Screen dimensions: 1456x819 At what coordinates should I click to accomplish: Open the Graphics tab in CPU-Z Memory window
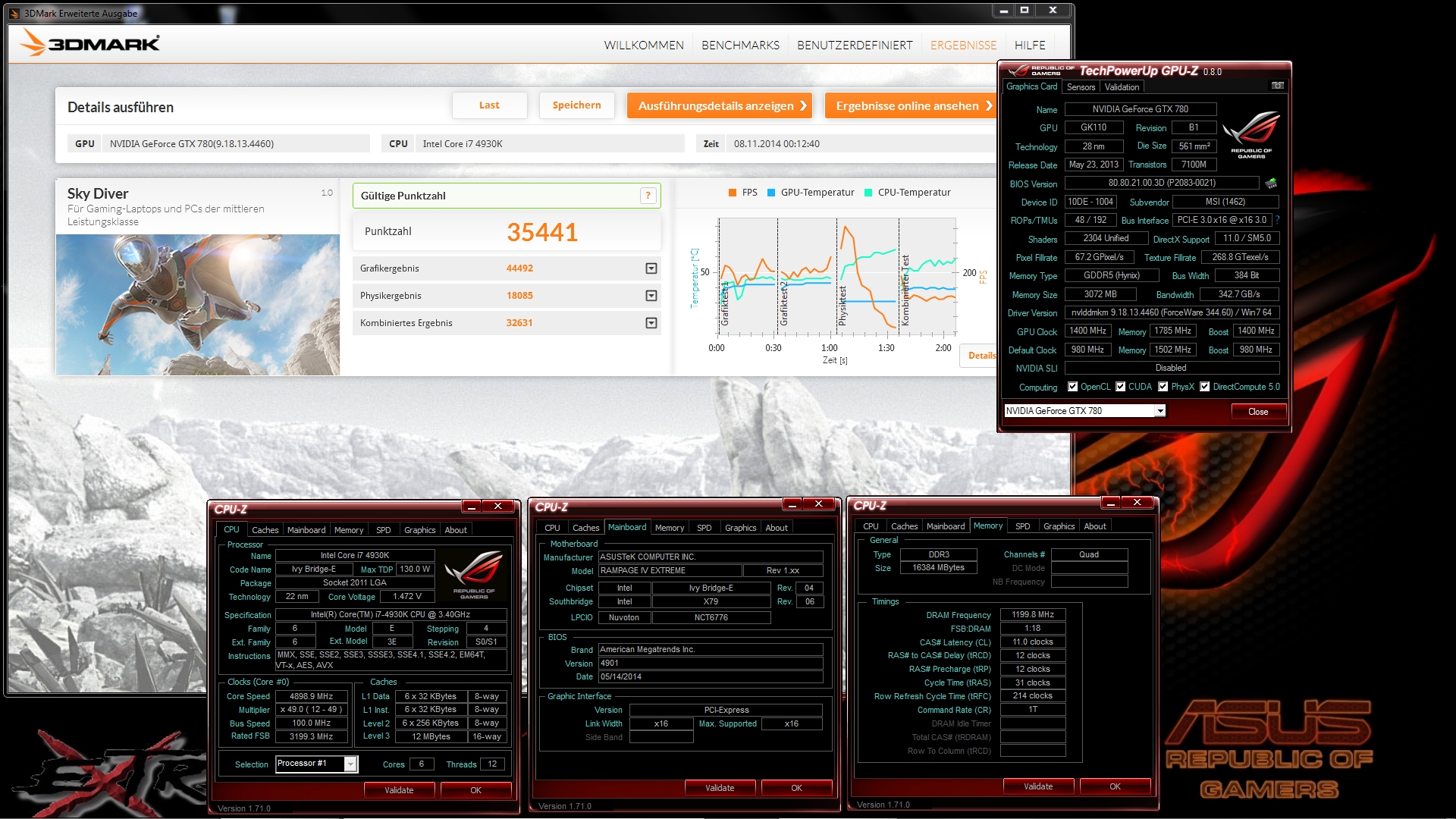1059,526
